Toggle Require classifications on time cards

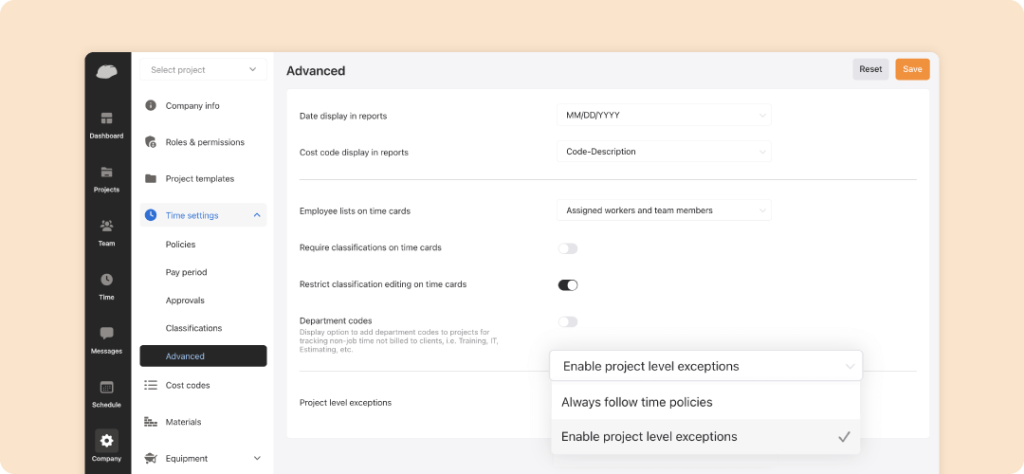568,248
